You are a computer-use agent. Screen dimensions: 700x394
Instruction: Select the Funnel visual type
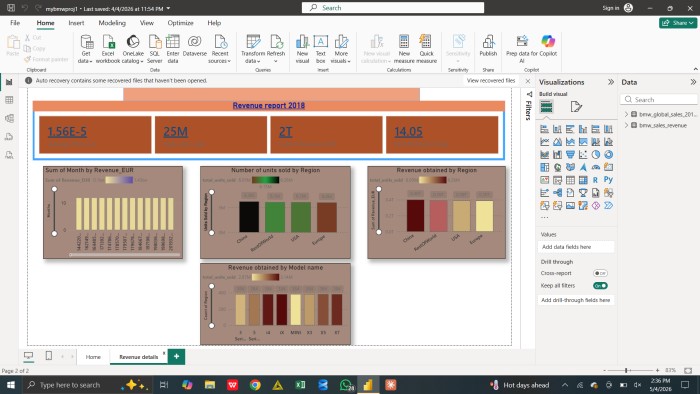click(570, 154)
